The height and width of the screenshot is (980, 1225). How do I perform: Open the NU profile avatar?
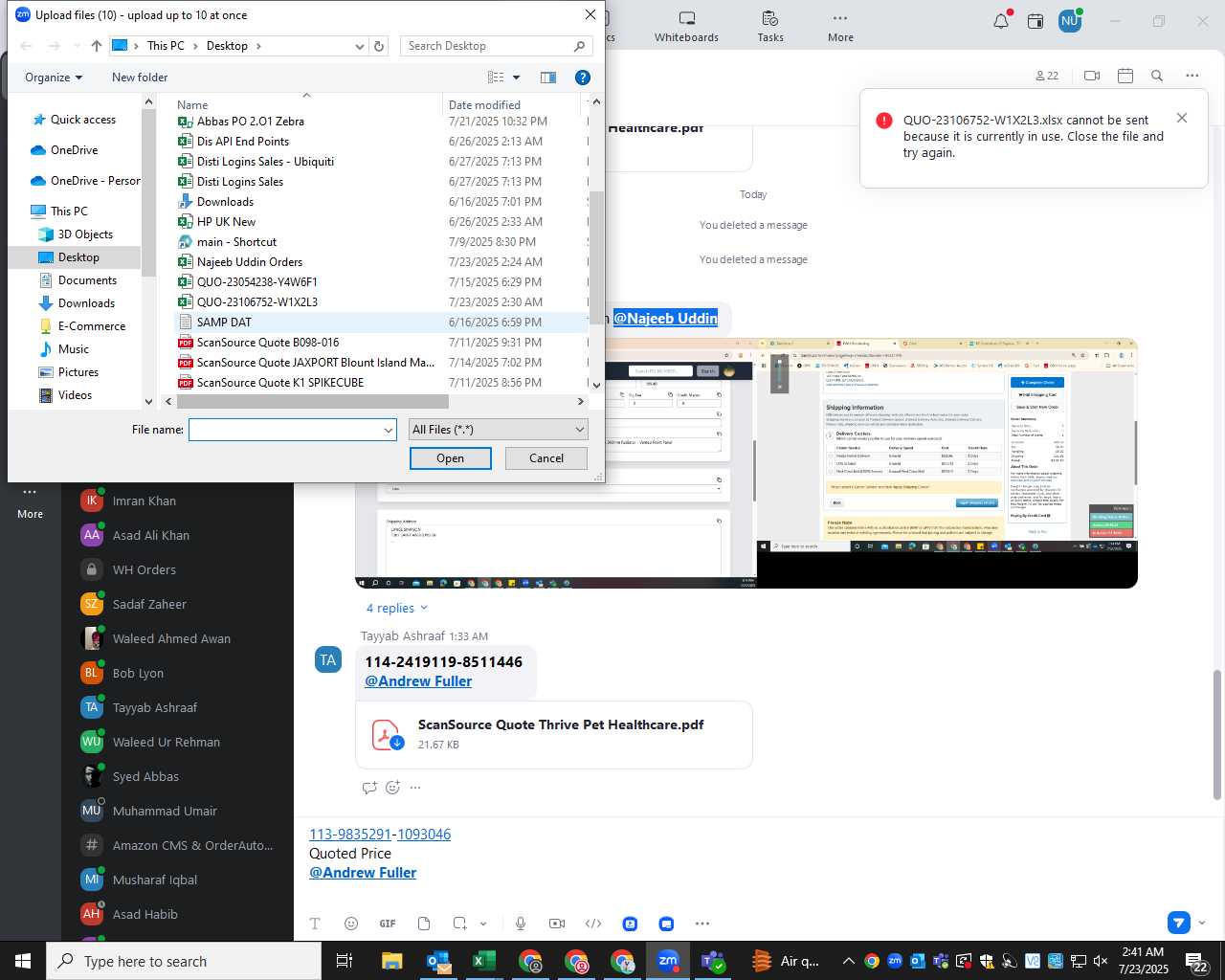click(x=1070, y=21)
